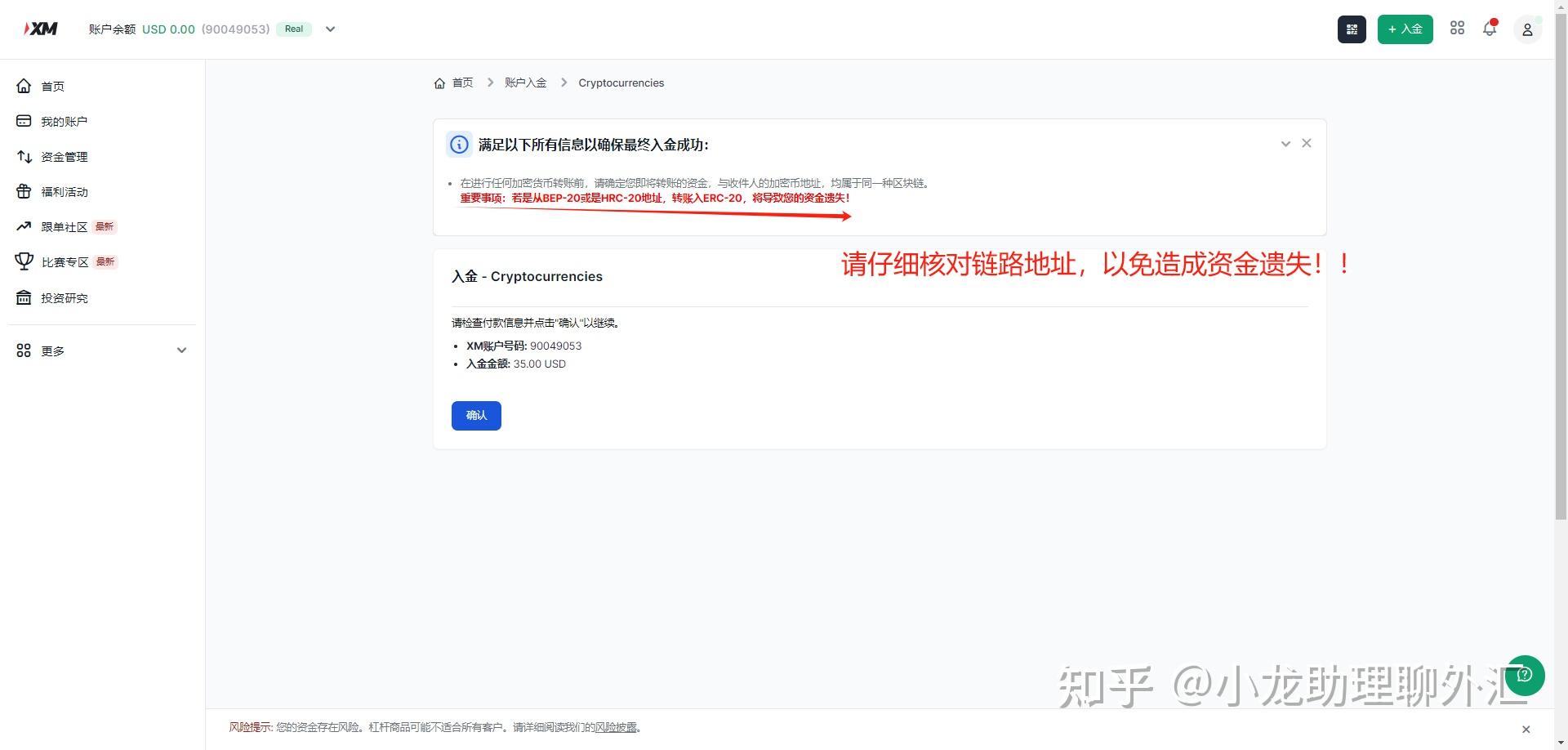
Task: Click the USD 0.00 balance text
Action: click(168, 29)
